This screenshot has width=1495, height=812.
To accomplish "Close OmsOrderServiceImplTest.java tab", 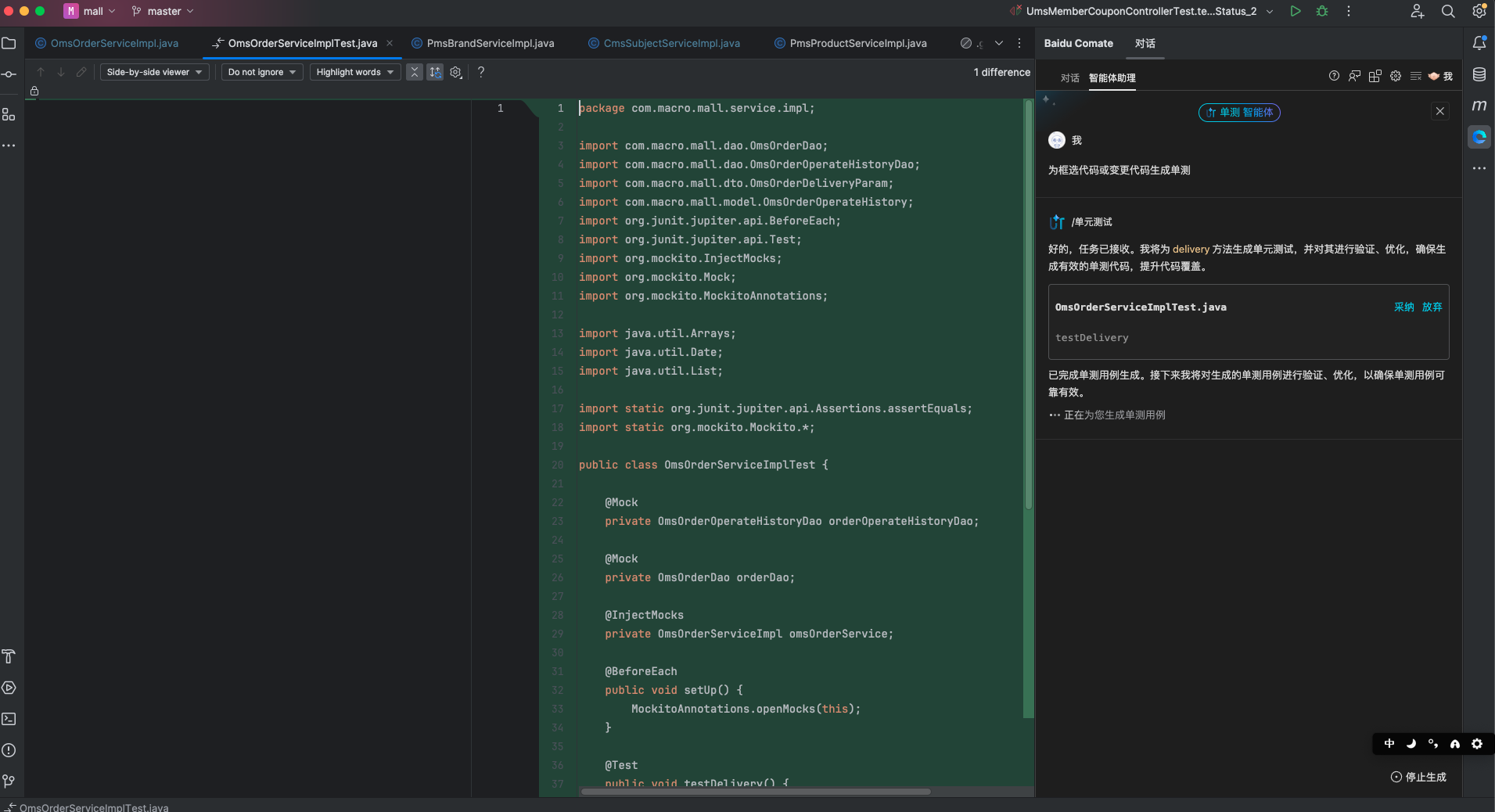I will [390, 43].
